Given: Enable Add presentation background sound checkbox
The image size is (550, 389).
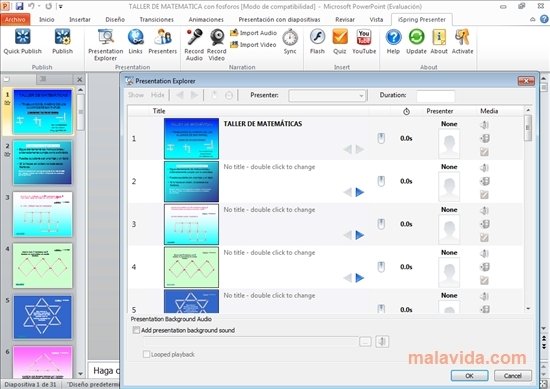Looking at the screenshot, I should [x=136, y=330].
